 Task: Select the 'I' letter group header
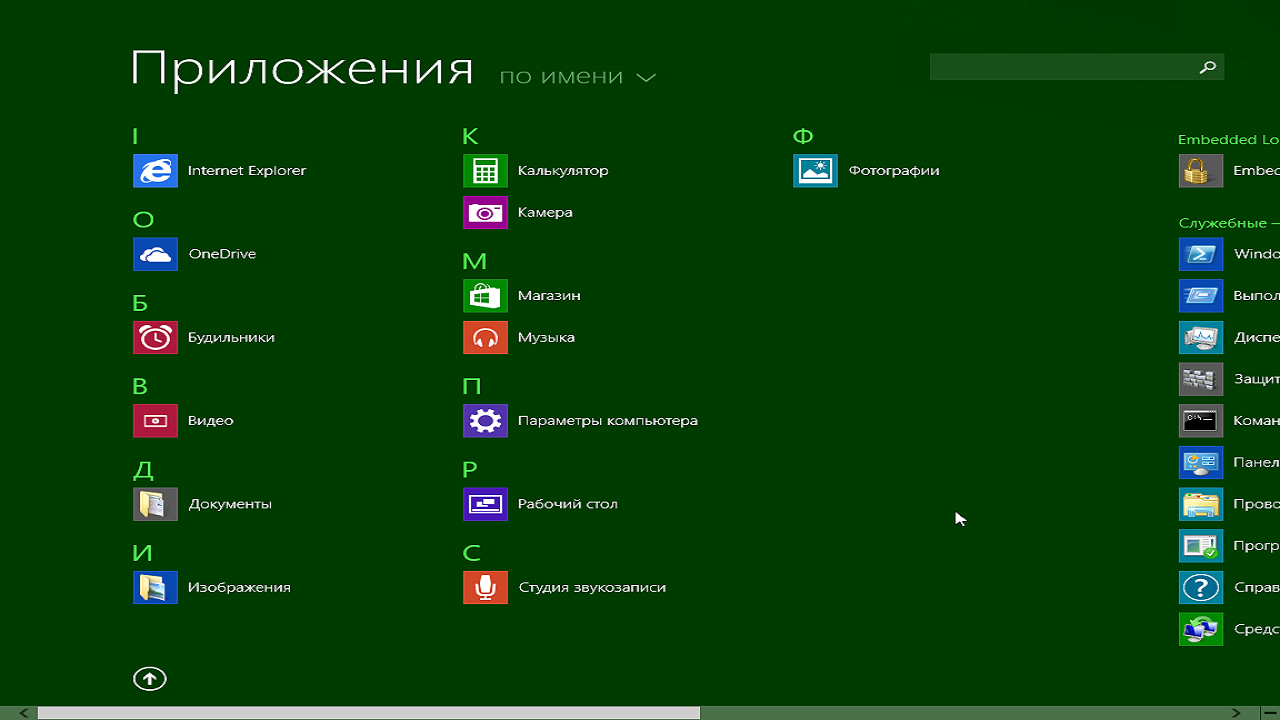[135, 137]
